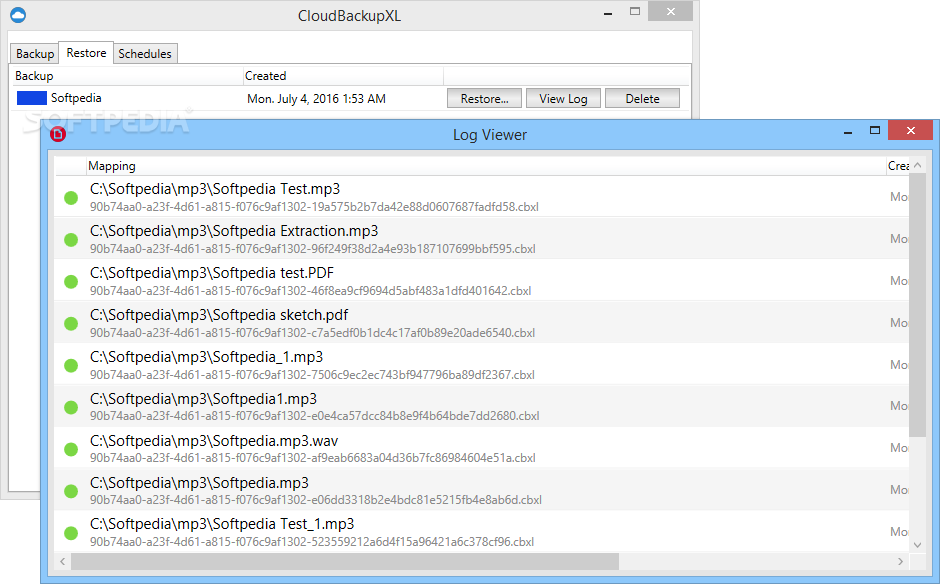Select path C:\Softpedia\mp3\Softpedia Extraction.mp3
Screen dimensions: 940x584
pyautogui.click(x=234, y=231)
